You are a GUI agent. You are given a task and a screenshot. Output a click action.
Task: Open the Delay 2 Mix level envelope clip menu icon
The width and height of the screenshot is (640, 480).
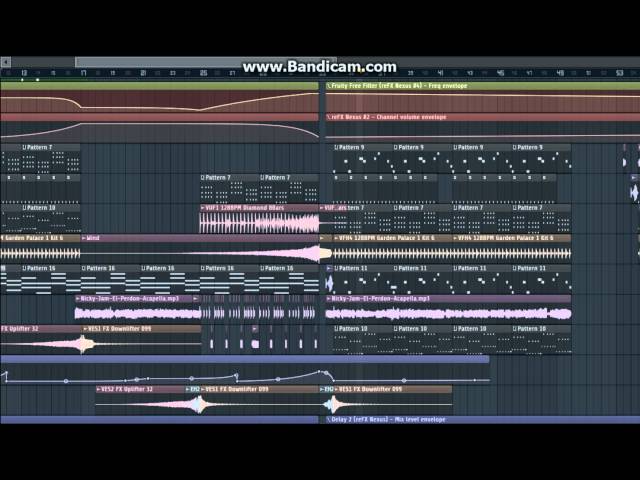(x=329, y=420)
